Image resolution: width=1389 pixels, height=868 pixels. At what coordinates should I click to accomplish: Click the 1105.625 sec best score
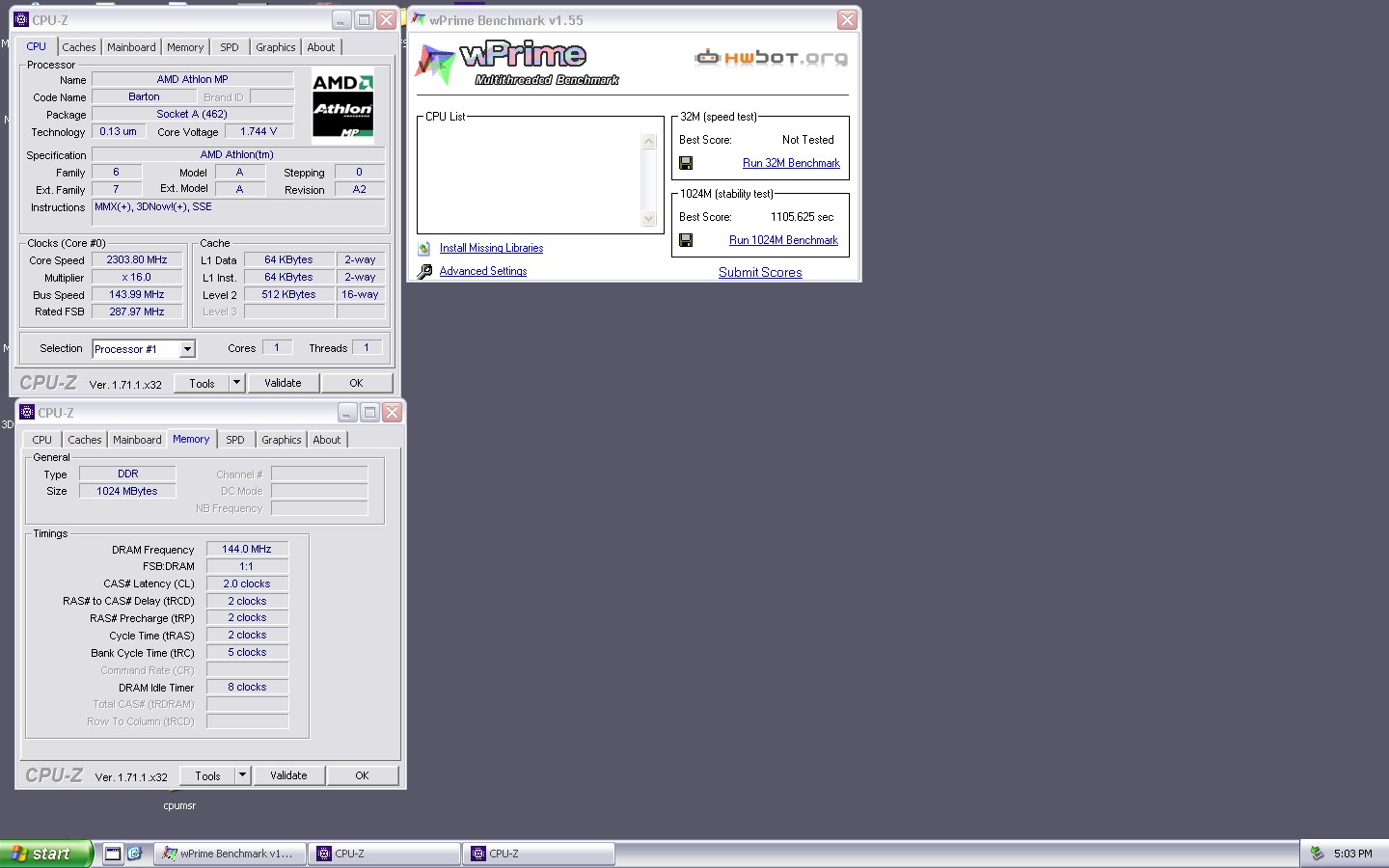(x=802, y=217)
